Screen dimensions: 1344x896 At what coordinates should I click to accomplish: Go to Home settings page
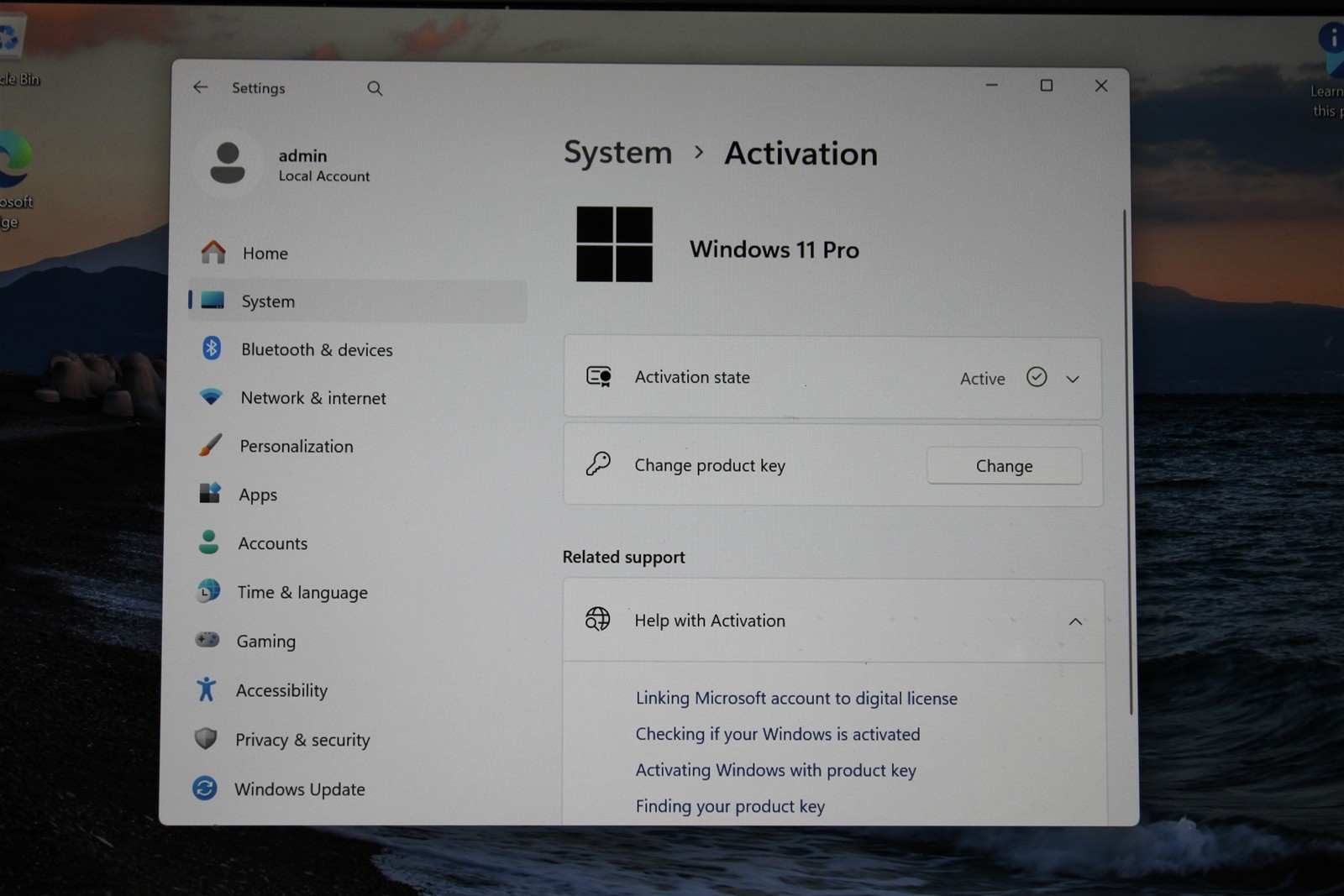358,253
